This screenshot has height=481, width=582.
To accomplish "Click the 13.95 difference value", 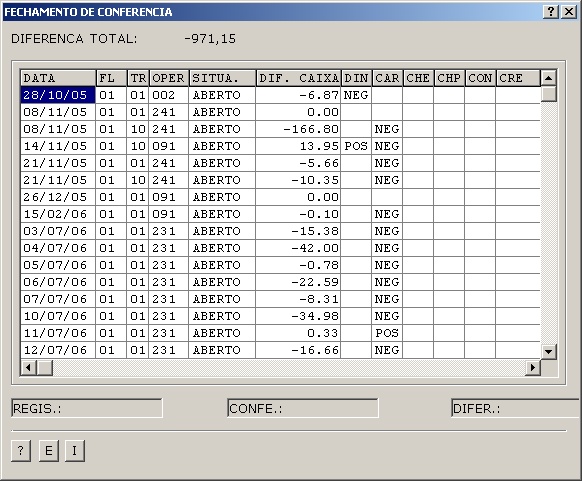I will point(319,146).
